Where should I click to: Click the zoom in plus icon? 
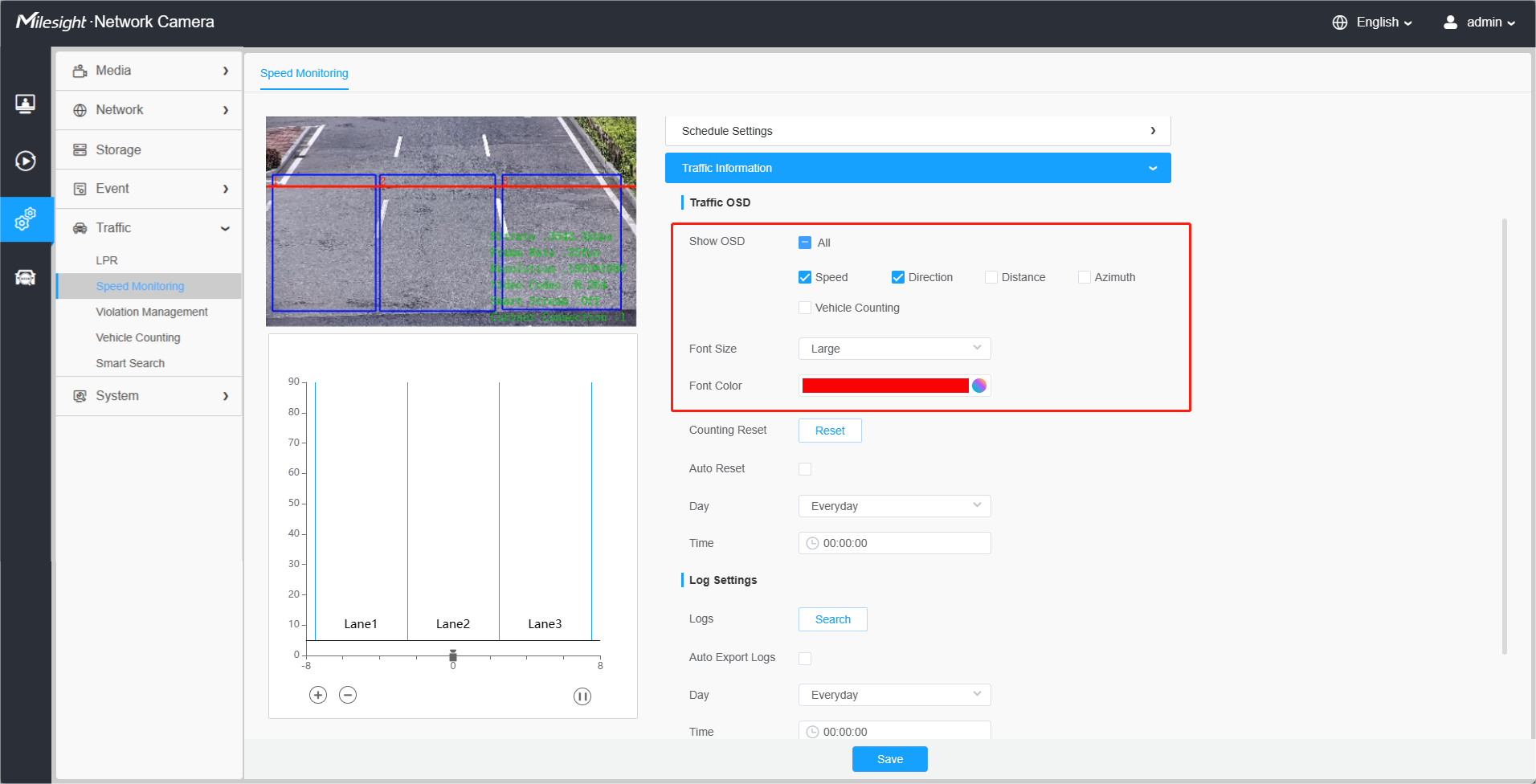tap(318, 695)
